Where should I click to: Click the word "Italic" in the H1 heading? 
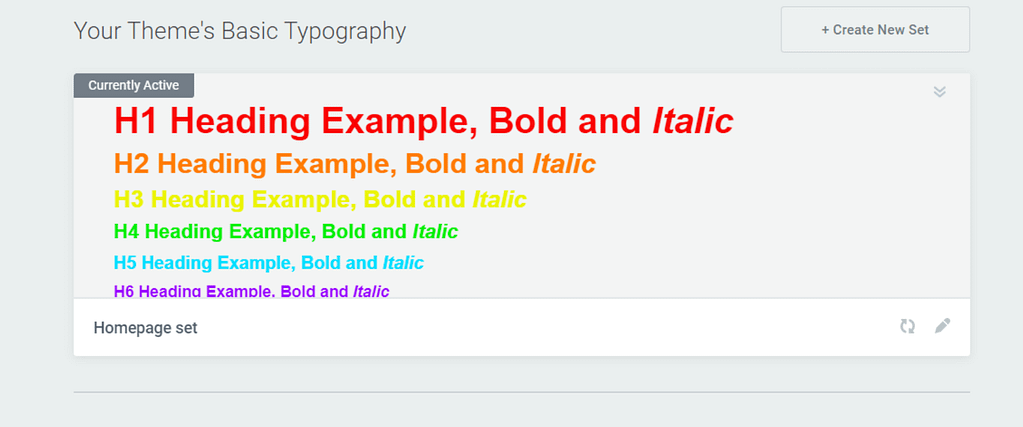[x=692, y=122]
